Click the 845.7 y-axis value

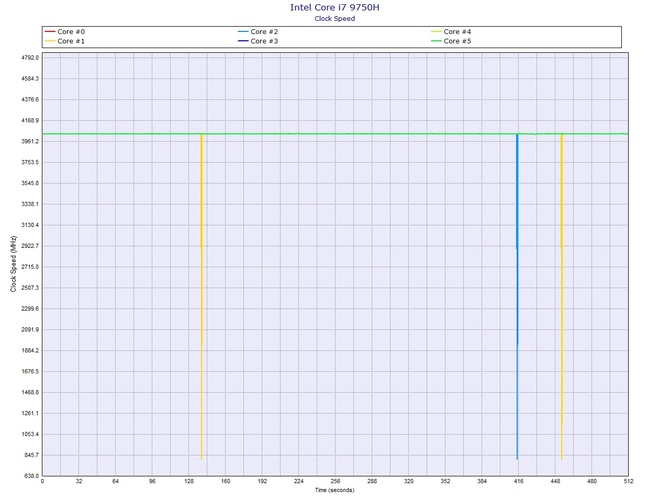pyautogui.click(x=32, y=455)
